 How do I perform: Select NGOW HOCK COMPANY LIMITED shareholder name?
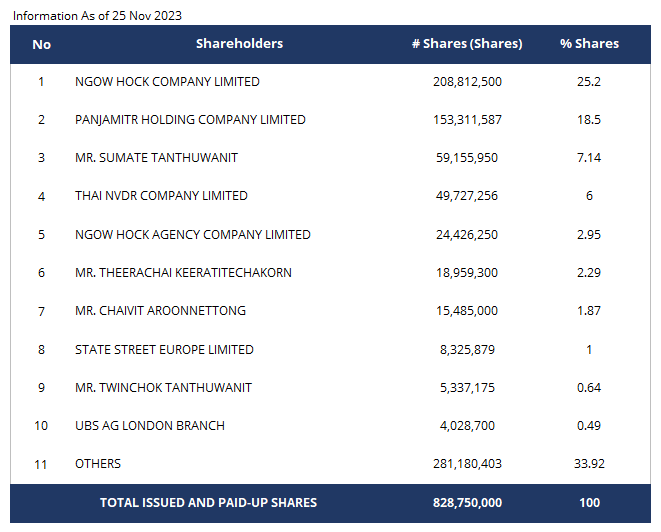pos(167,82)
